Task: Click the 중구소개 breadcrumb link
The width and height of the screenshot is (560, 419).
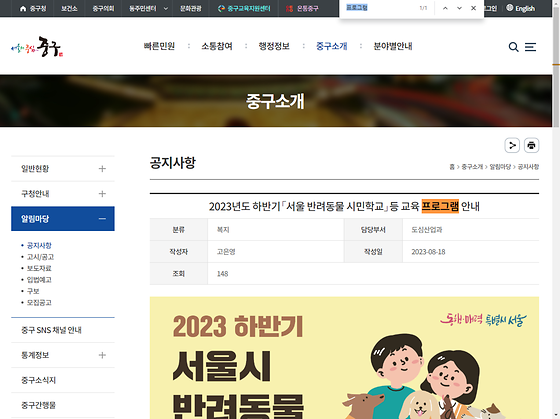Action: 472,167
